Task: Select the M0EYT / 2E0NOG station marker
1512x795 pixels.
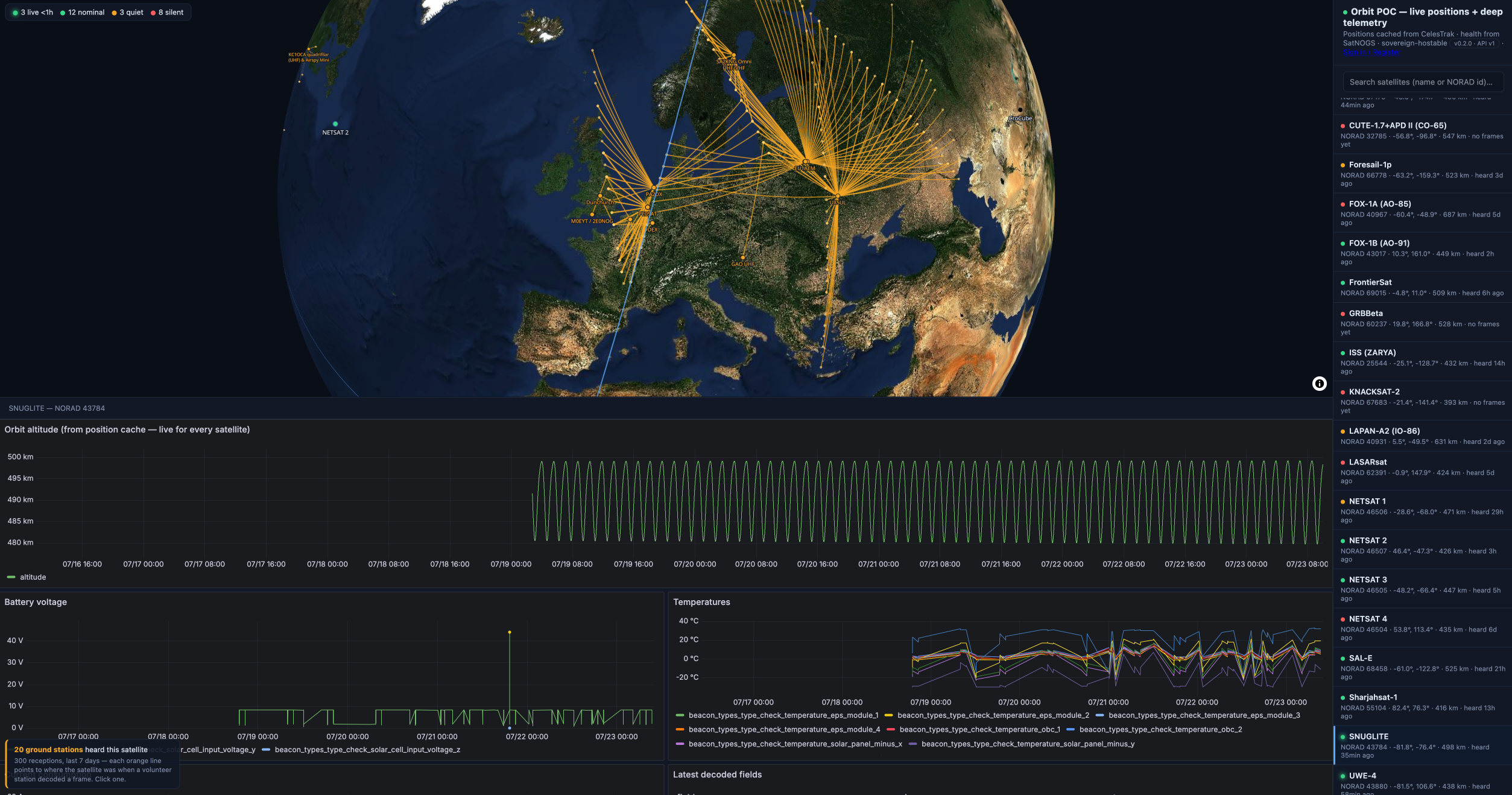Action: 592,215
